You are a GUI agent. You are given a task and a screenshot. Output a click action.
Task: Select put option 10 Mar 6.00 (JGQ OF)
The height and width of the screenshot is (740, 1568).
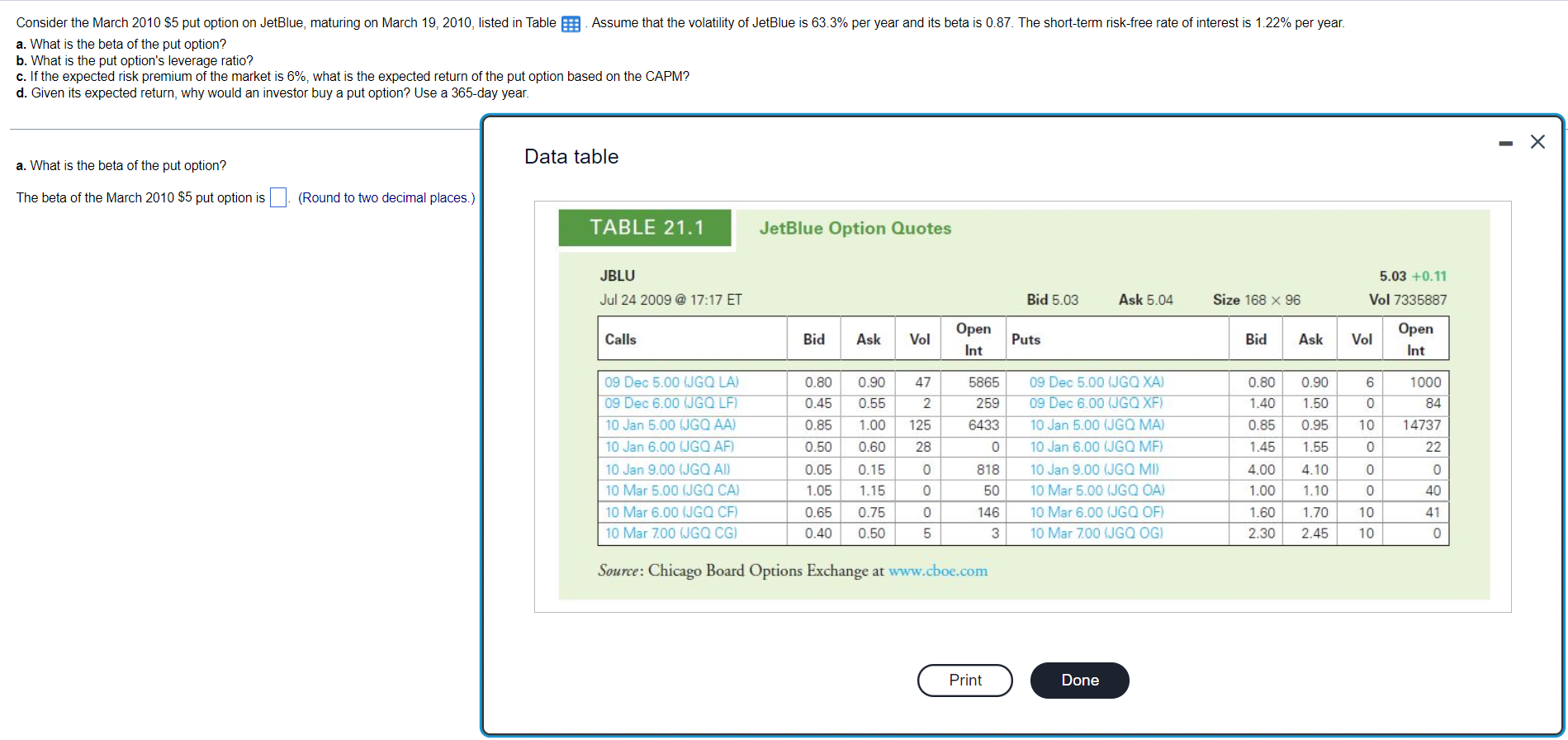1097,512
